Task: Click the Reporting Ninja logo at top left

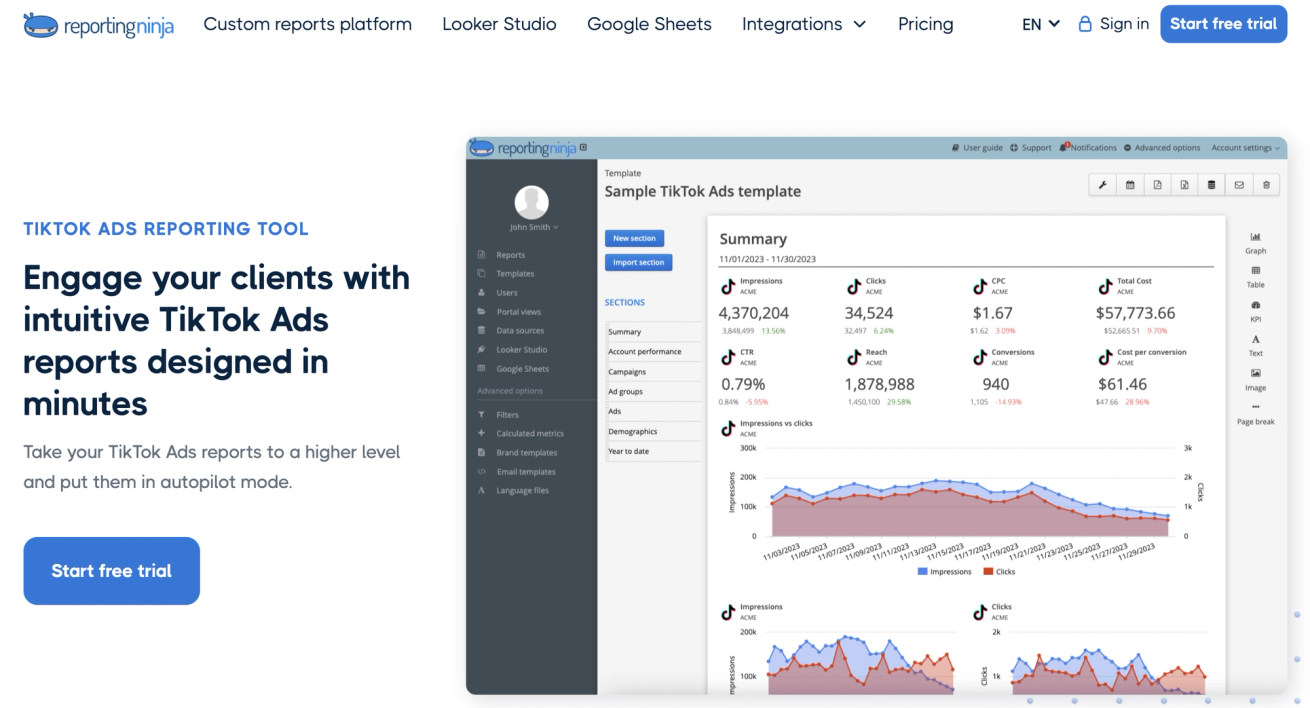Action: (x=98, y=25)
